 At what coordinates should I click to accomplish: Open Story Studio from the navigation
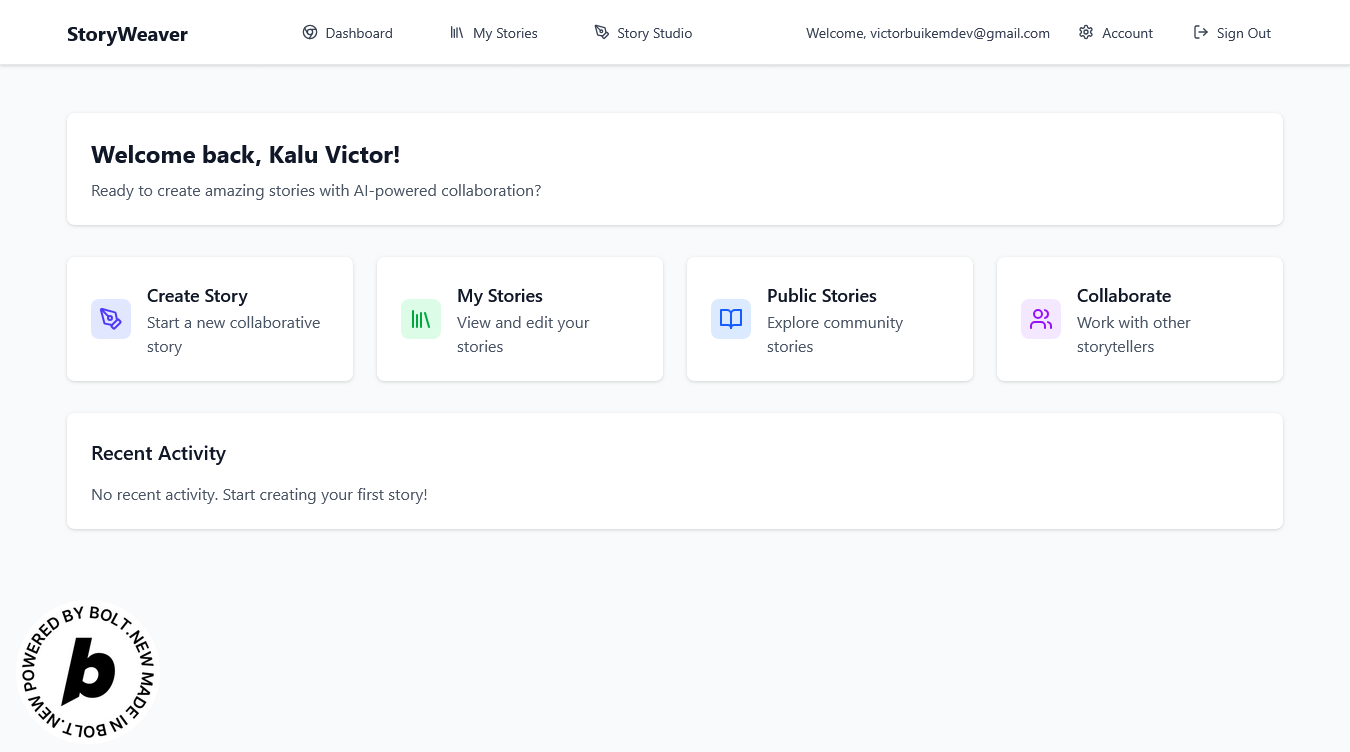pyautogui.click(x=654, y=33)
